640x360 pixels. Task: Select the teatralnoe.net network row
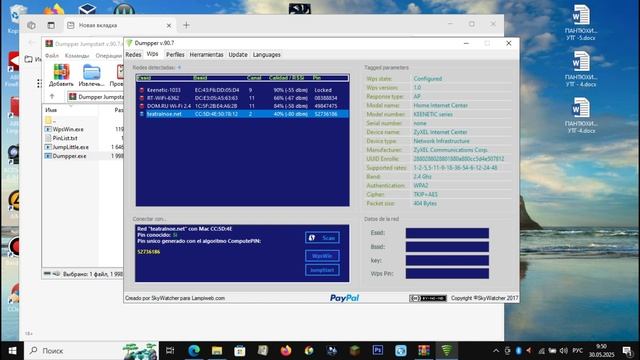242,114
